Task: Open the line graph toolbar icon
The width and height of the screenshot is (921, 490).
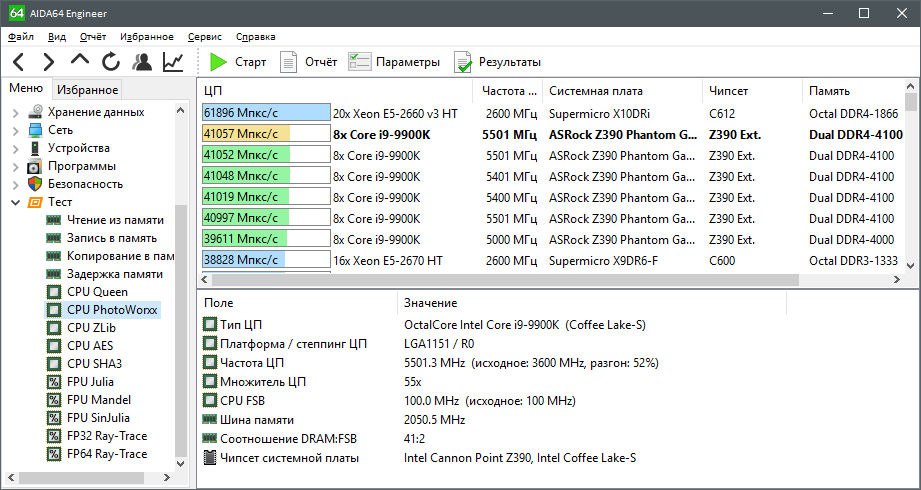Action: coord(173,62)
